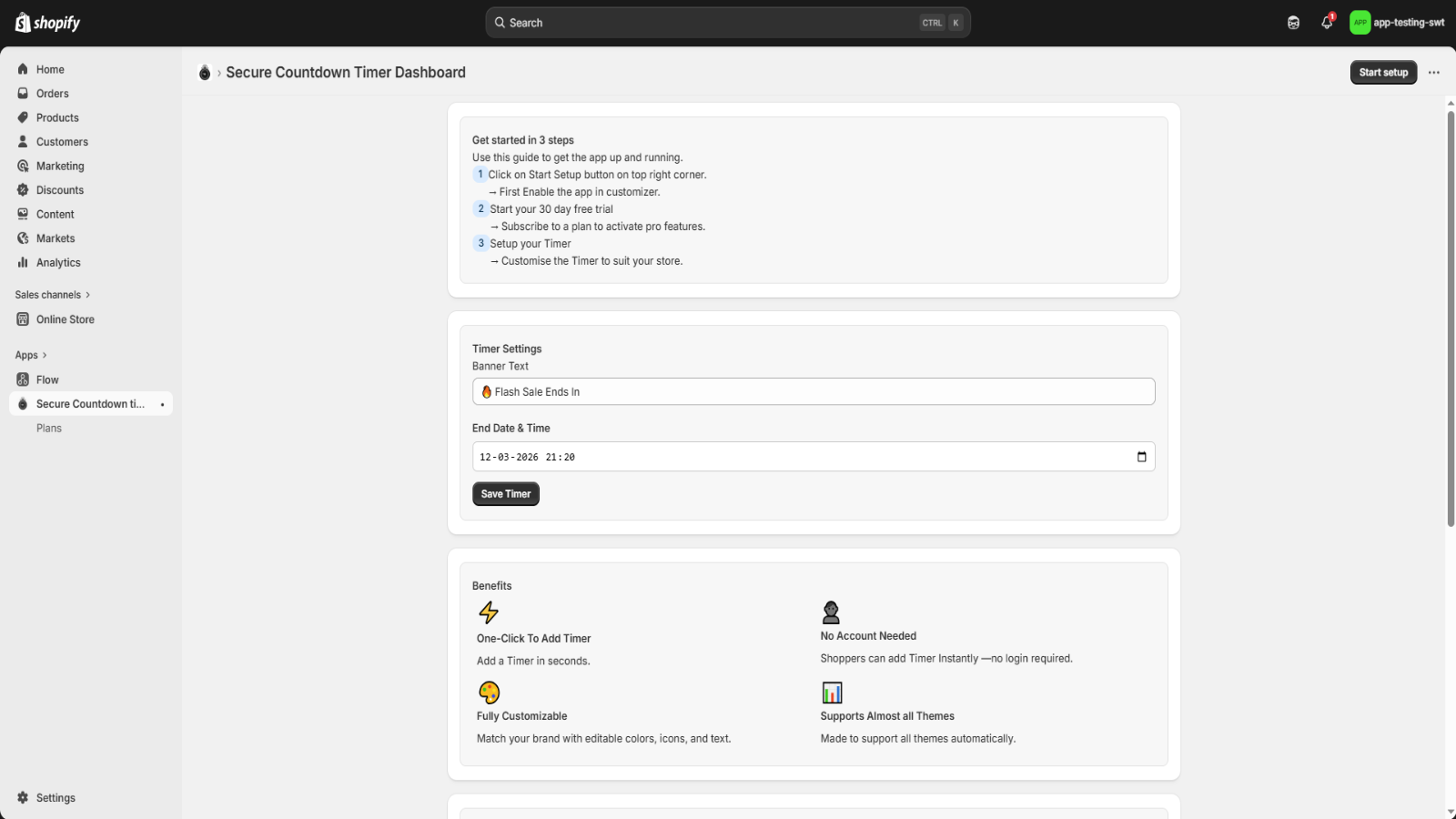1456x819 pixels.
Task: Switch to the Plans page under the timer app
Action: (48, 428)
